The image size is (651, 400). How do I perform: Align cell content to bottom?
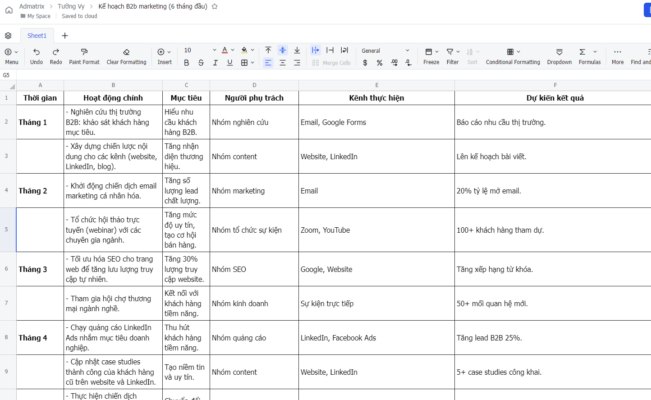coord(297,50)
